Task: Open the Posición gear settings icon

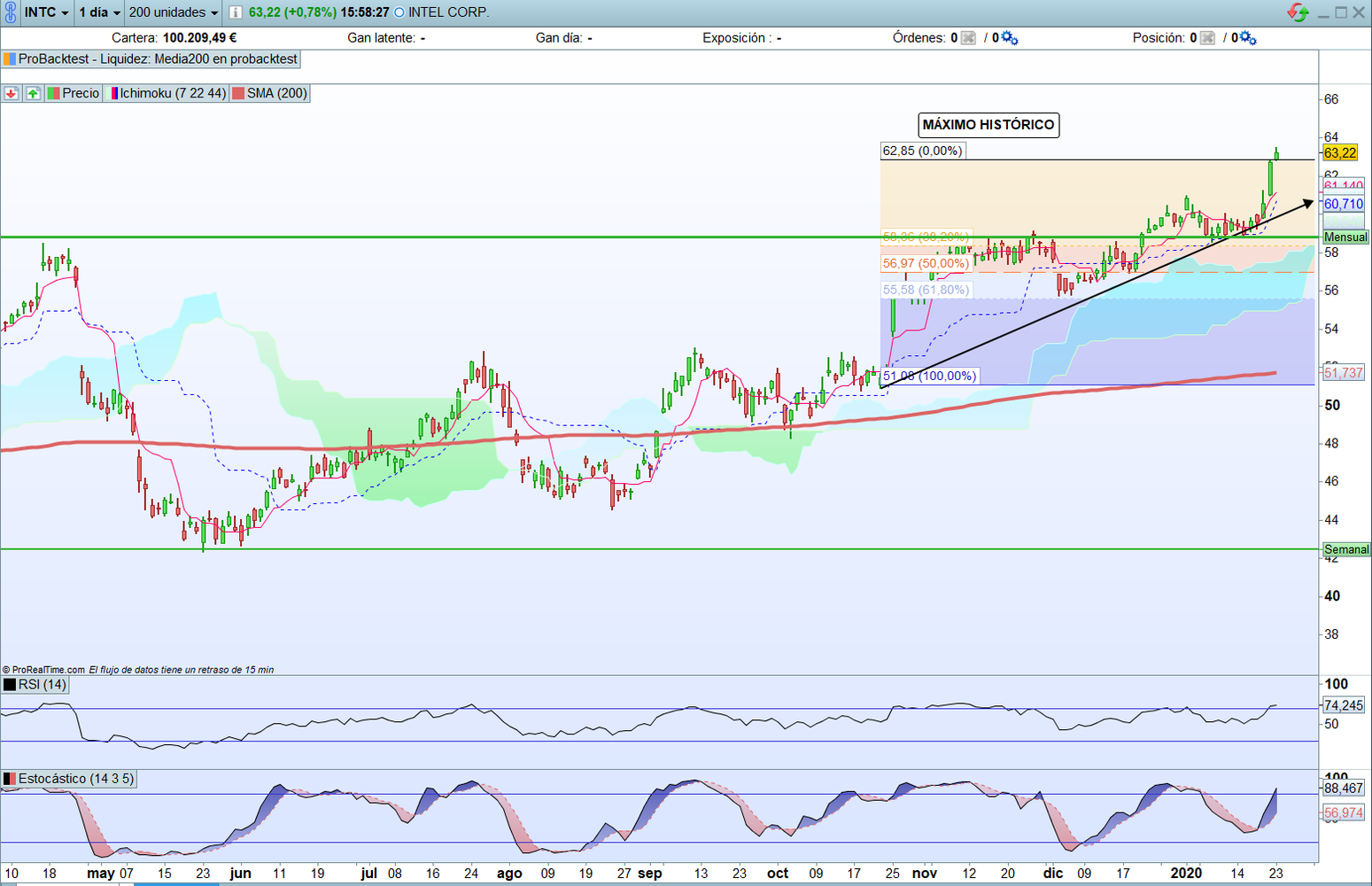Action: (x=1248, y=38)
